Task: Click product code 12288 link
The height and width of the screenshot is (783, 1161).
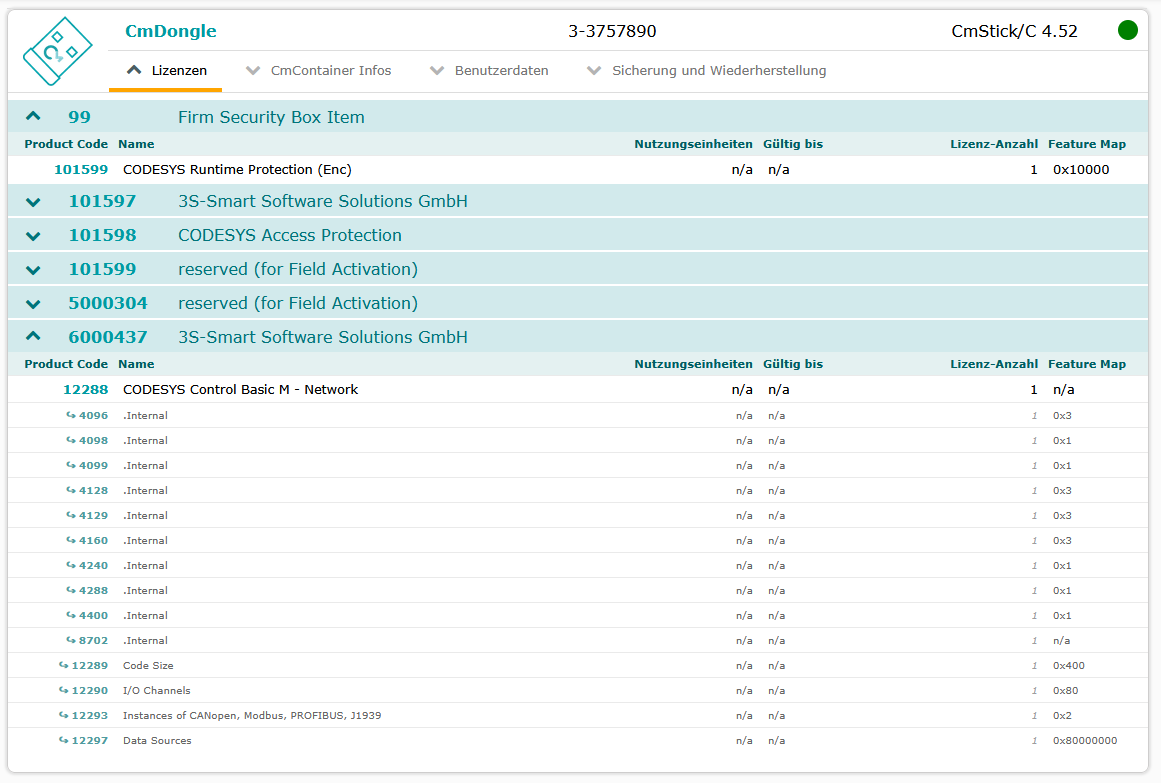Action: [85, 389]
